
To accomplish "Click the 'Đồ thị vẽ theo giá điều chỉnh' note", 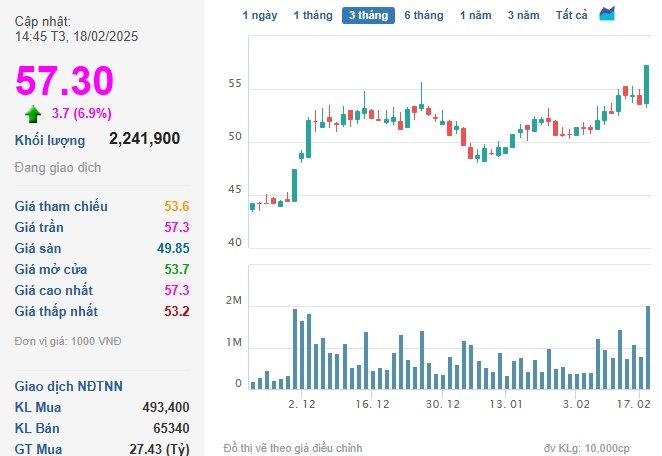I will click(293, 448).
